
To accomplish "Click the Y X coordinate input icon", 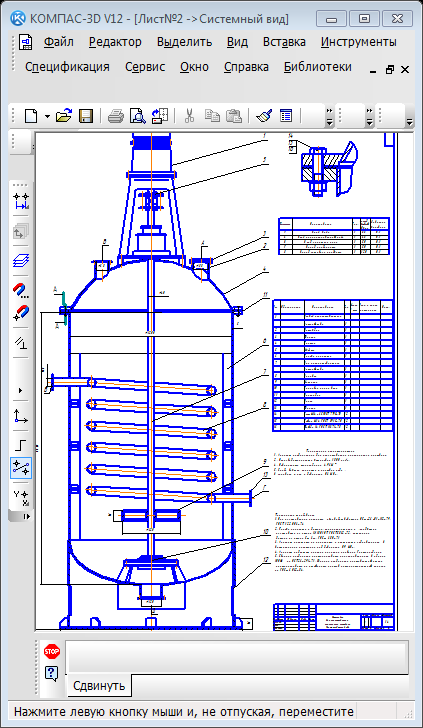I will pyautogui.click(x=21, y=497).
